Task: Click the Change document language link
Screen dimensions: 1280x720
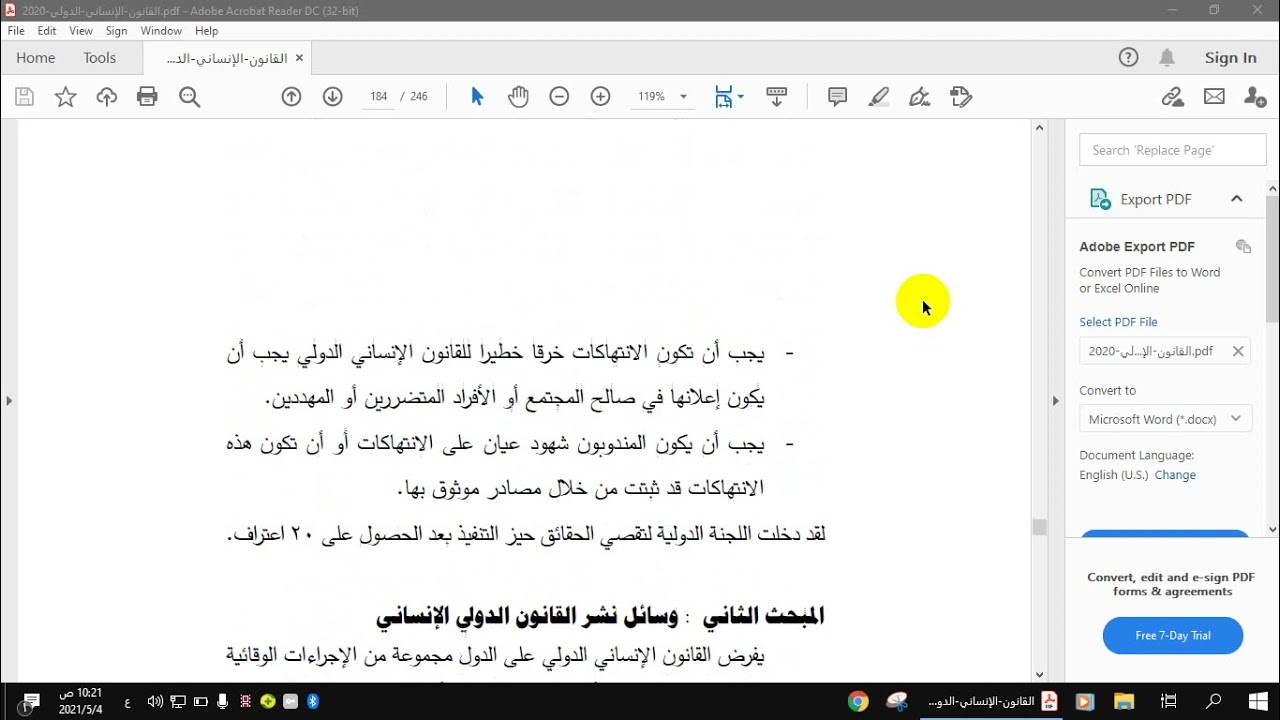Action: (x=1175, y=475)
